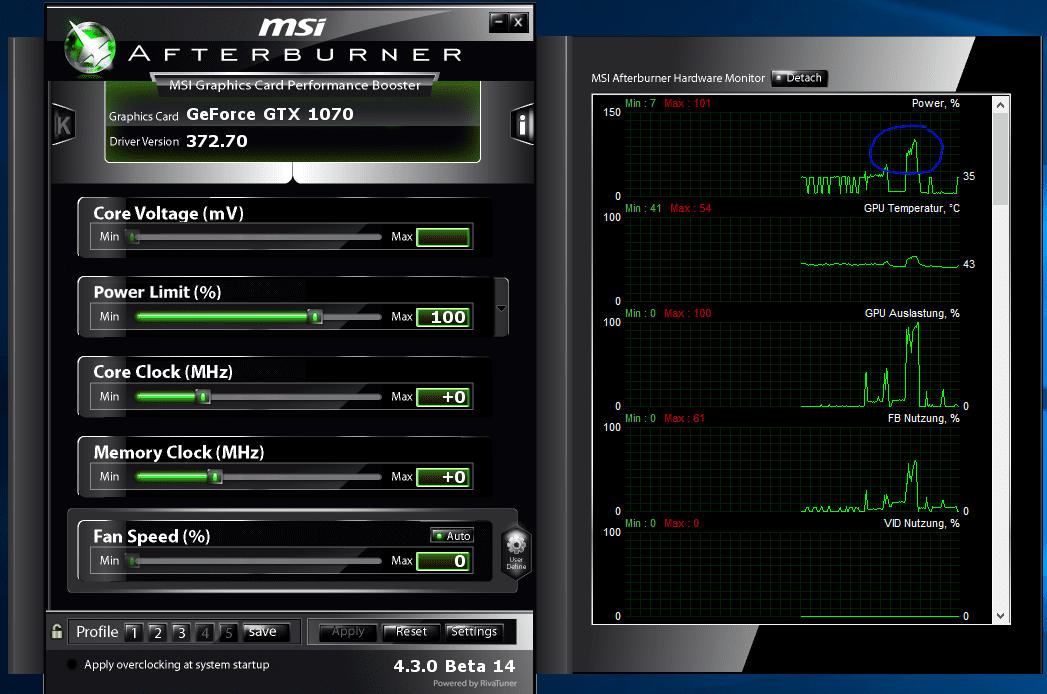Click the FB Nutzung graph
The height and width of the screenshot is (694, 1047).
793,468
